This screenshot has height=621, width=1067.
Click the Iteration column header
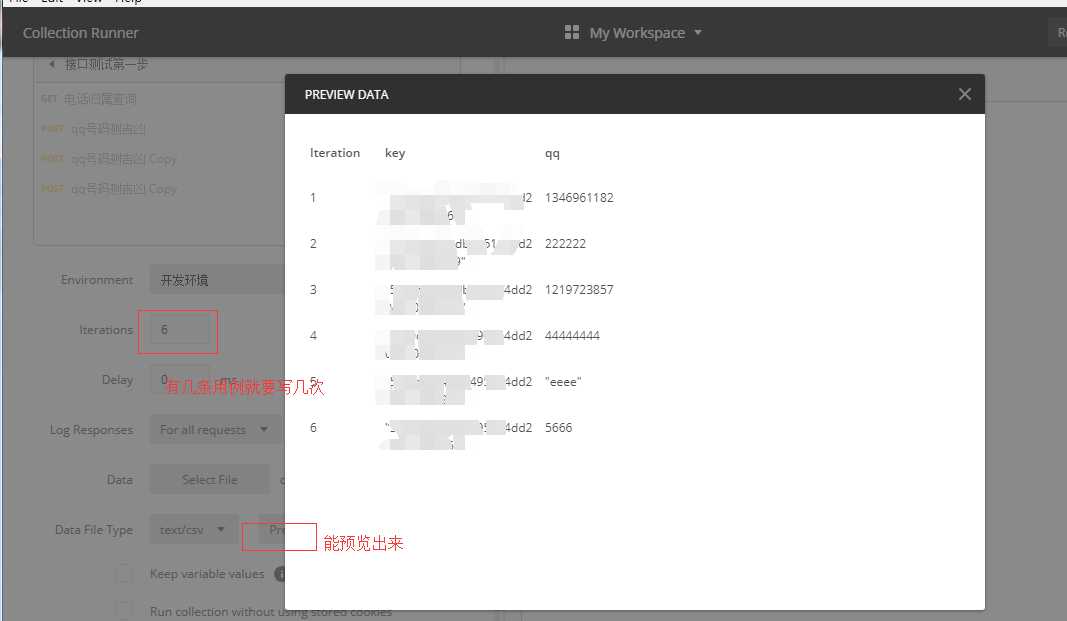tap(335, 153)
